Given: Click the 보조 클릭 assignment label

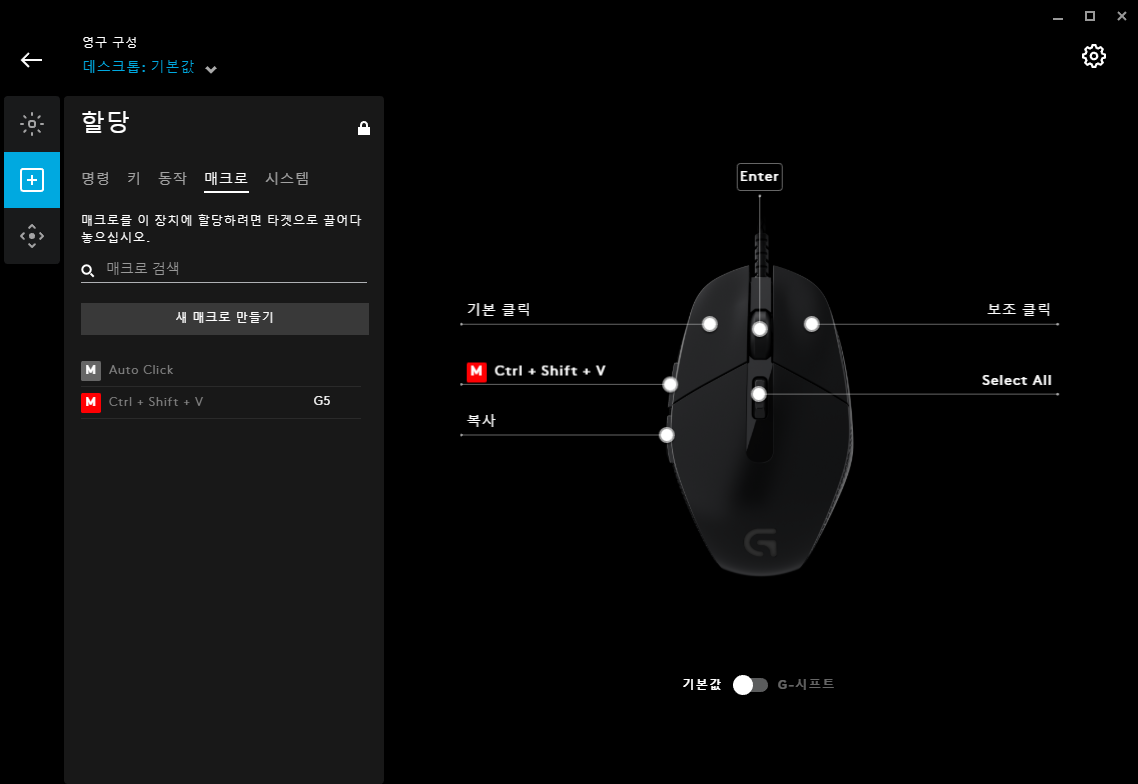Looking at the screenshot, I should 1019,310.
